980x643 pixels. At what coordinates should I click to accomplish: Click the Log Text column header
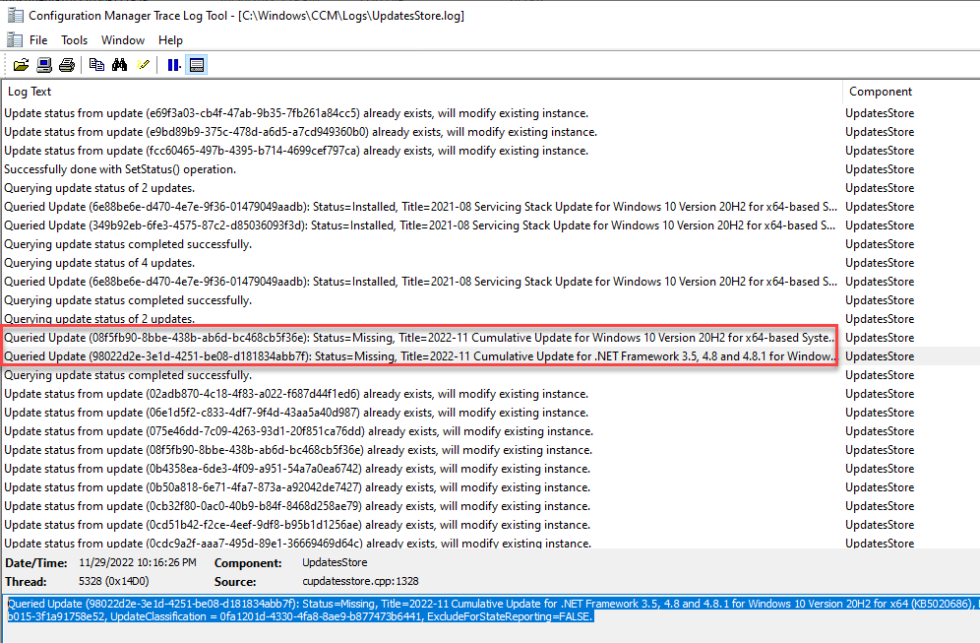point(30,91)
